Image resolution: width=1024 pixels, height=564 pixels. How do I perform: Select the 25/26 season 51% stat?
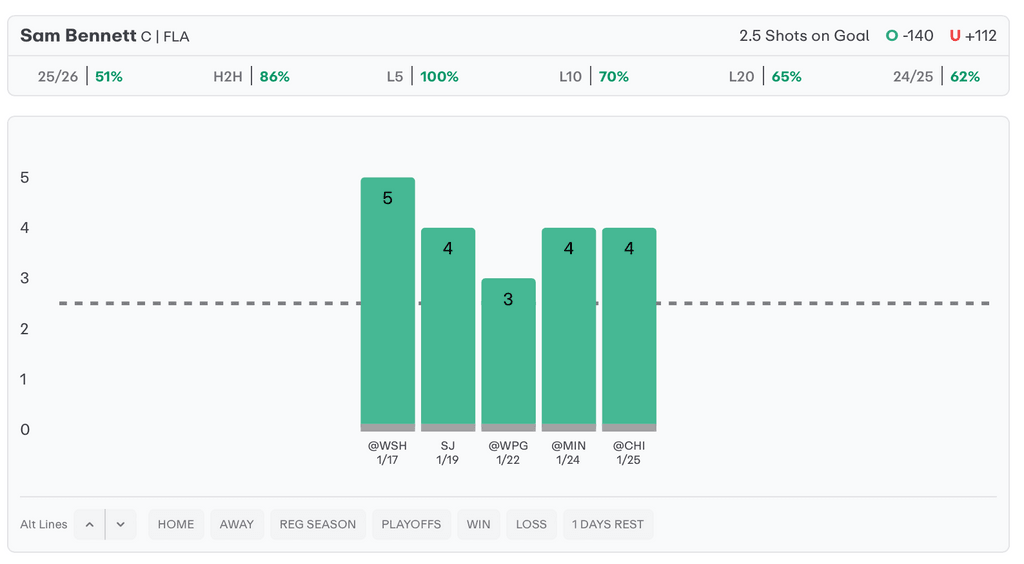pos(80,76)
